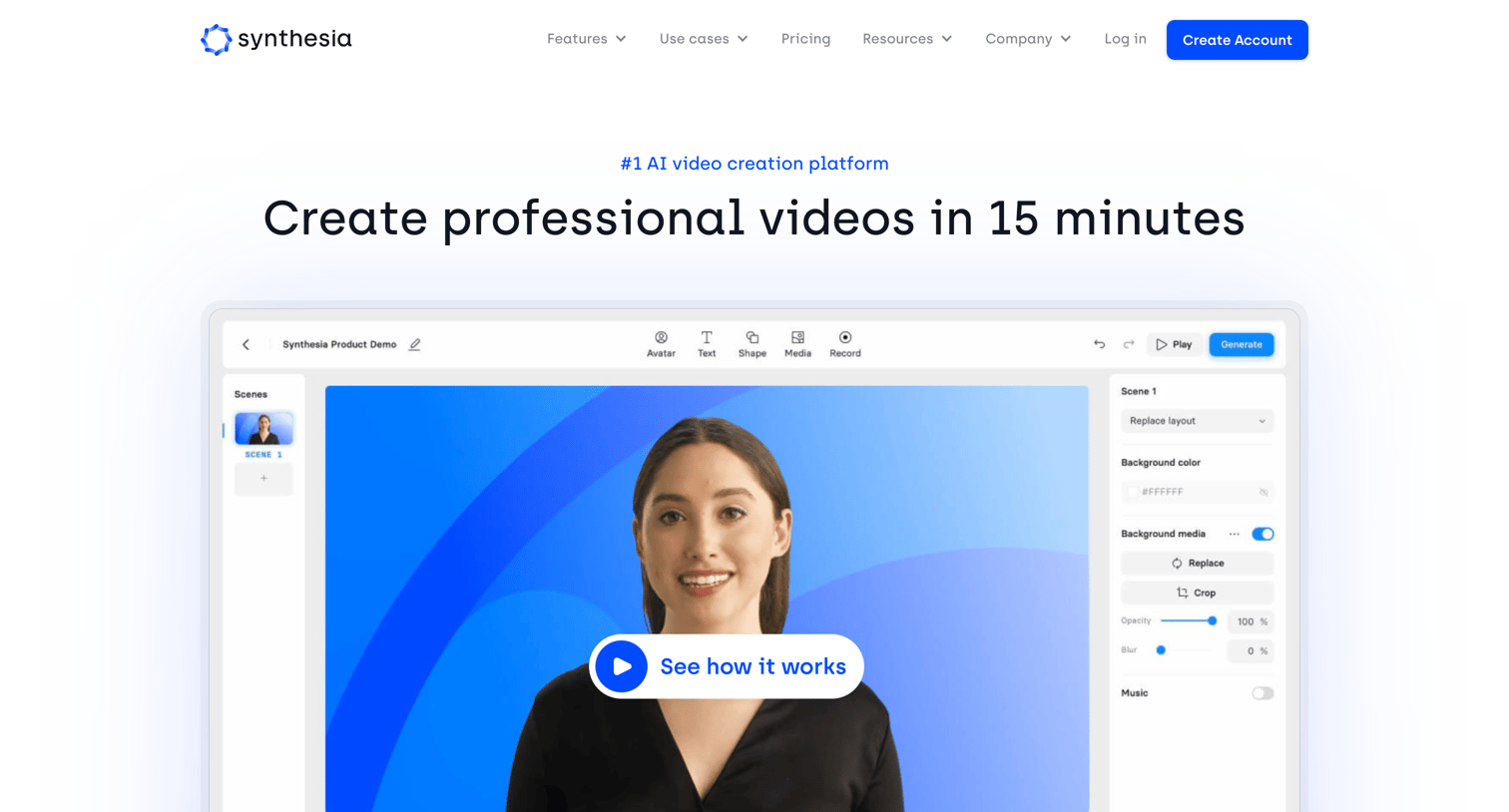Image resolution: width=1509 pixels, height=812 pixels.
Task: Click the Synthesia Product Demo title
Action: point(339,344)
